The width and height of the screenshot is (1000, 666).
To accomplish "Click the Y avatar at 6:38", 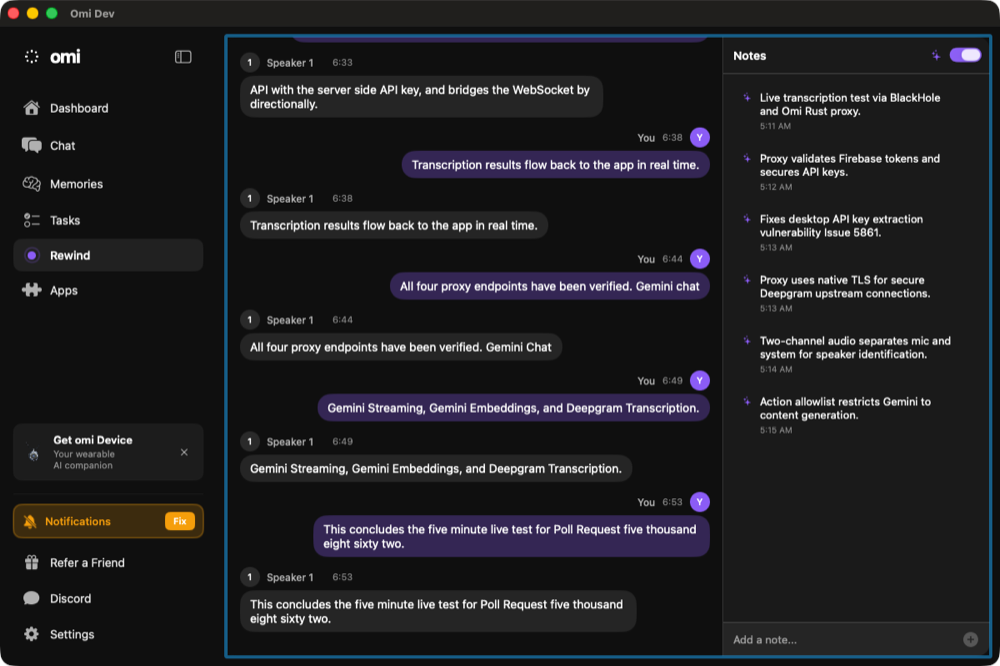I will [700, 137].
